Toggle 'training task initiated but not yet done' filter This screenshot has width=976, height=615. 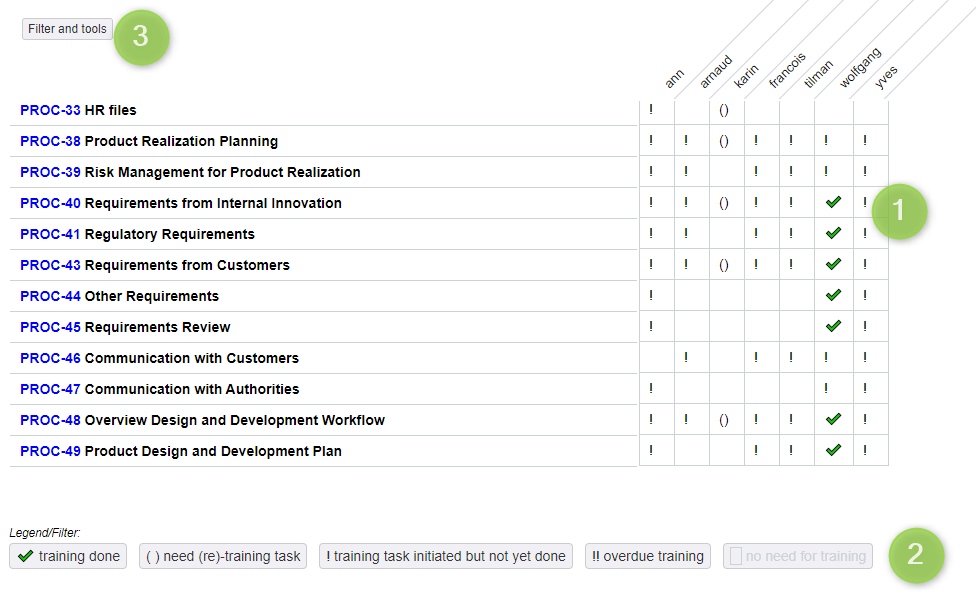[446, 556]
